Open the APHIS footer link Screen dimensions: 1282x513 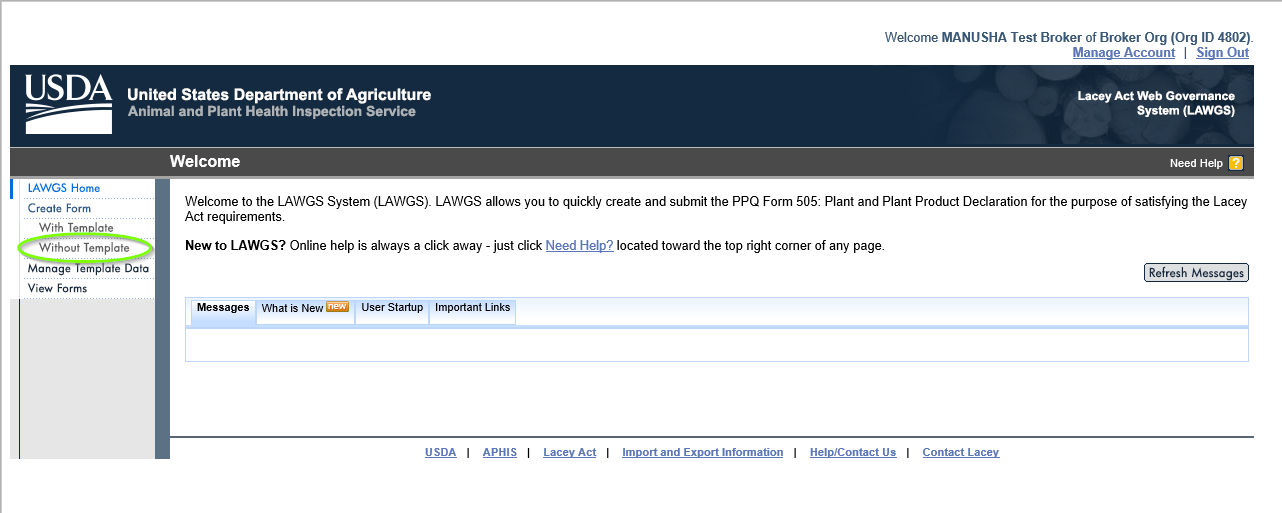point(500,452)
